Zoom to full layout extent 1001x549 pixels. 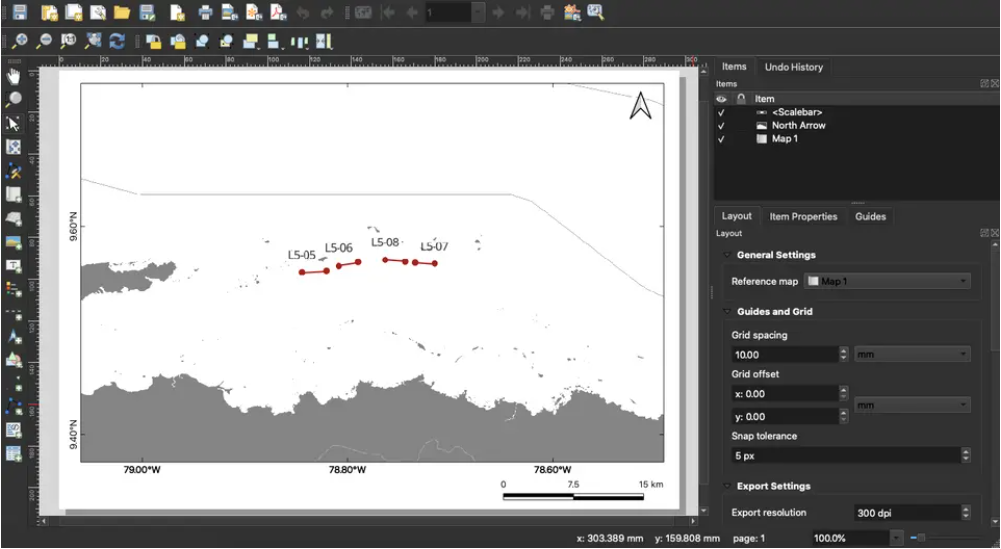[x=93, y=41]
